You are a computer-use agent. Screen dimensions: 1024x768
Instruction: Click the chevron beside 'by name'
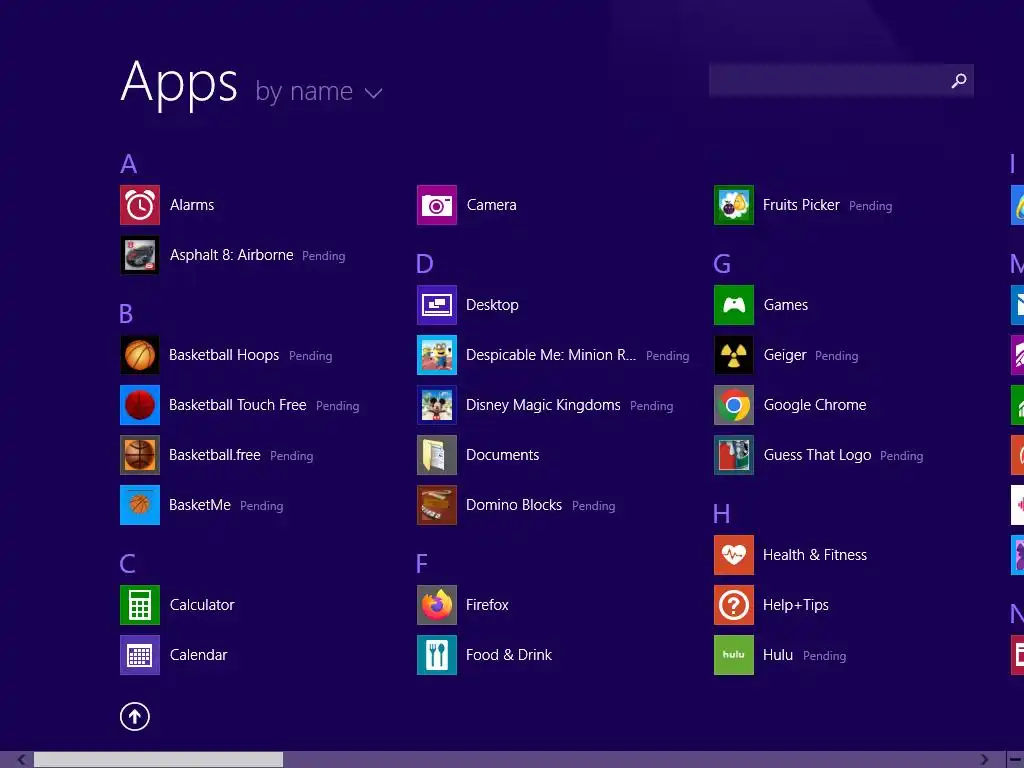coord(374,93)
